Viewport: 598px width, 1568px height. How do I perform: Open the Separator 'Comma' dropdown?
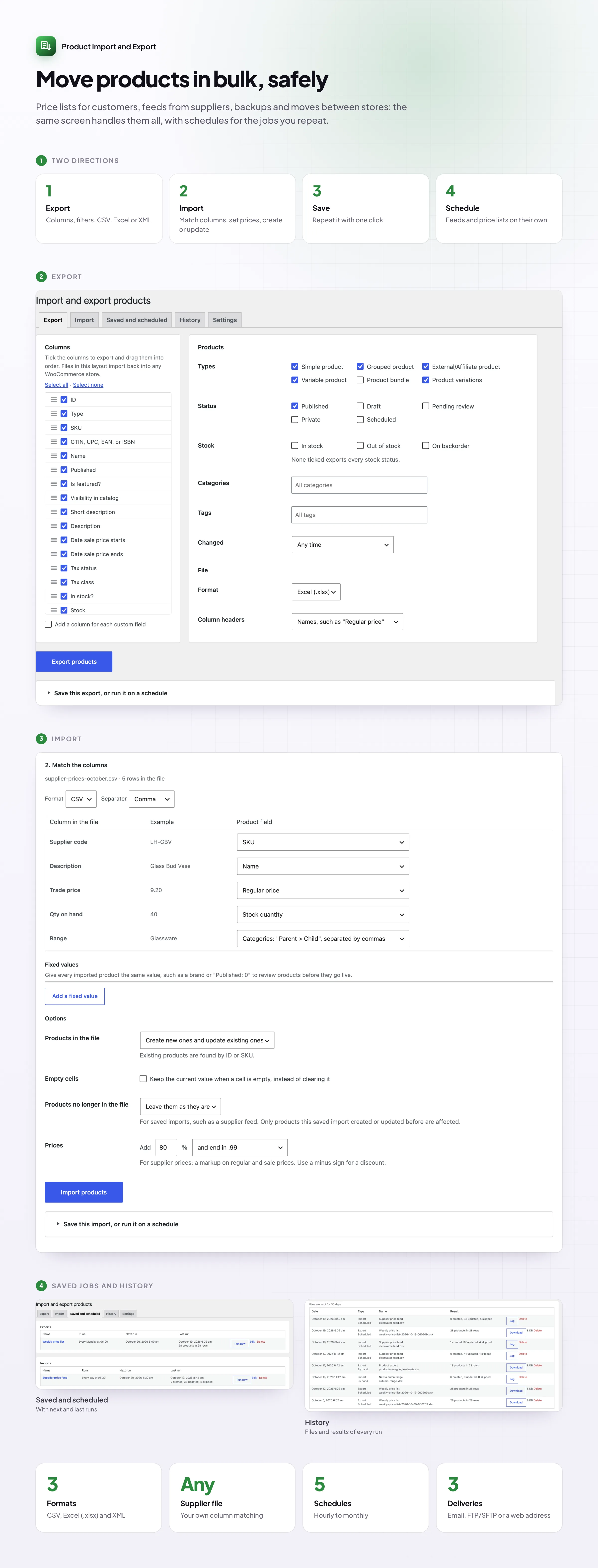[152, 799]
